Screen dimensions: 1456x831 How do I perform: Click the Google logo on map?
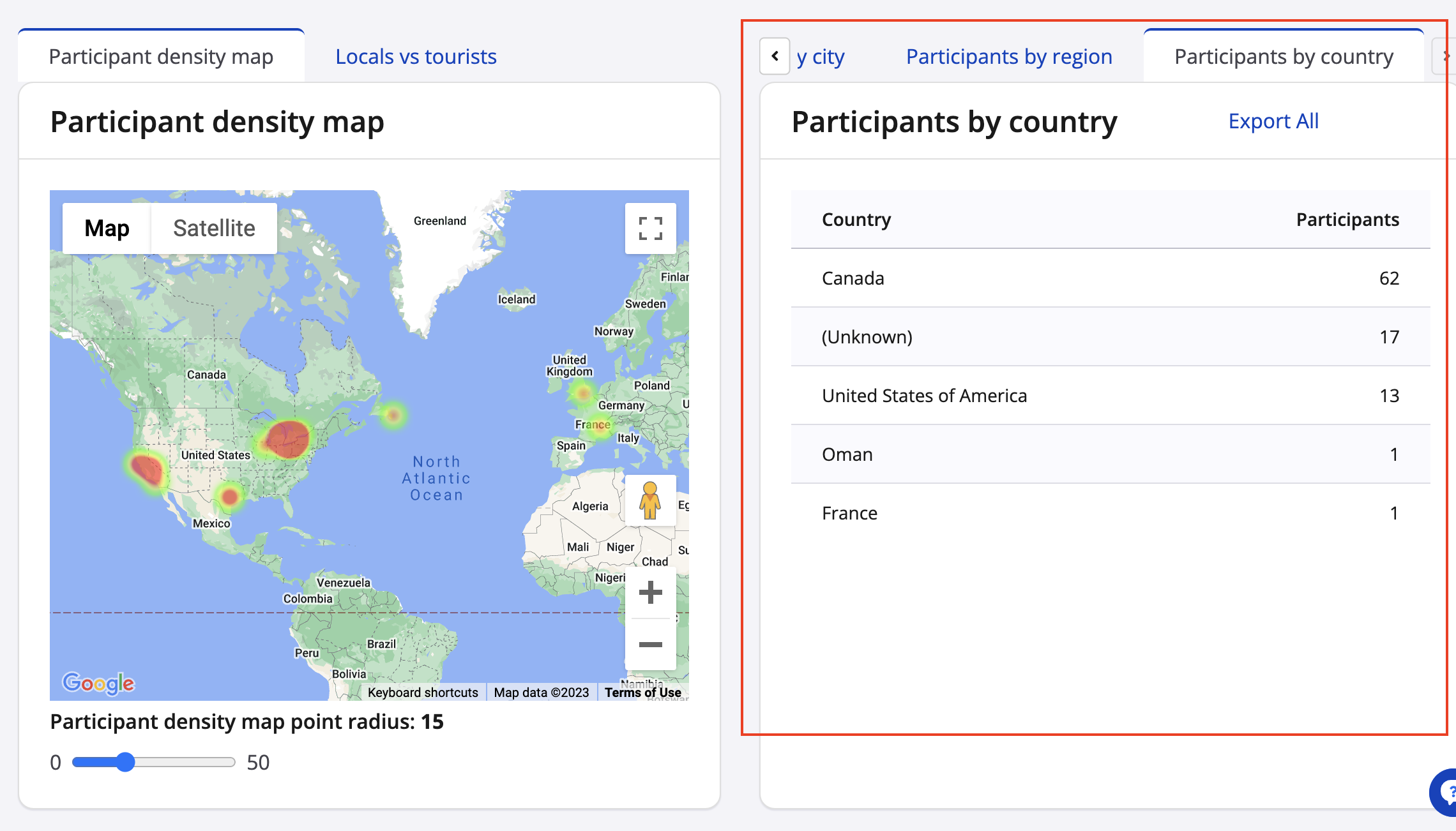(98, 683)
